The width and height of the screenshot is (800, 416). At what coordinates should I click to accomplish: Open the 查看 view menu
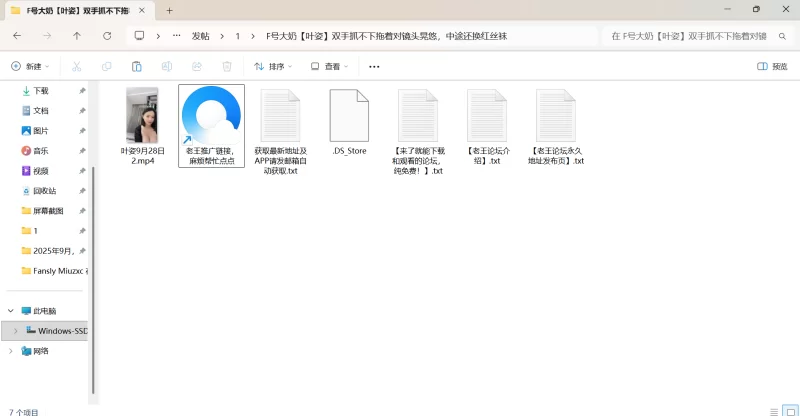[330, 67]
